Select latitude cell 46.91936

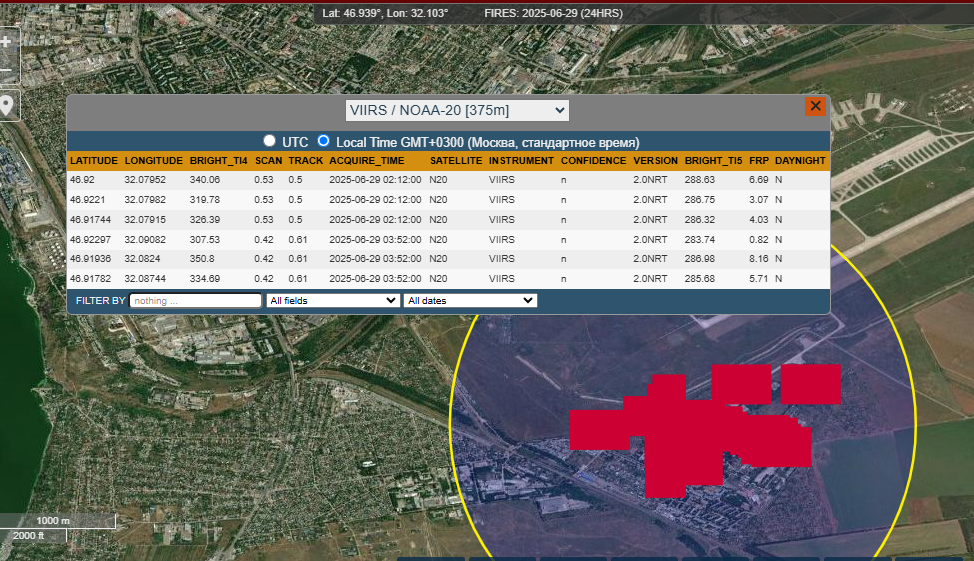coord(90,258)
